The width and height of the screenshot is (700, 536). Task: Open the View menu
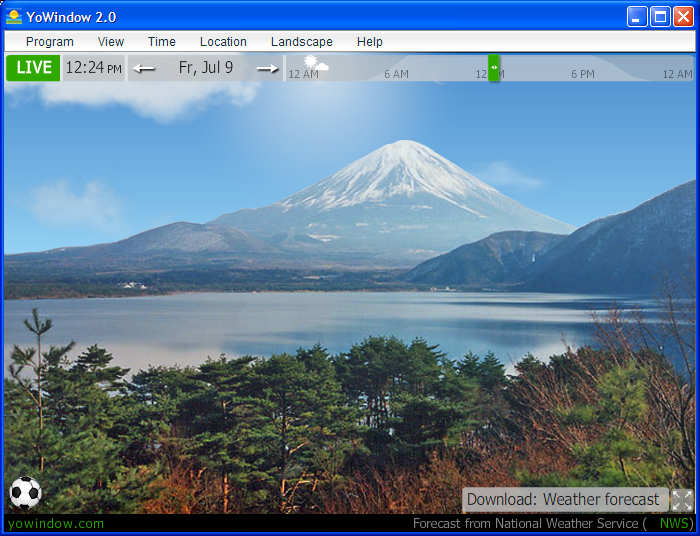[111, 42]
